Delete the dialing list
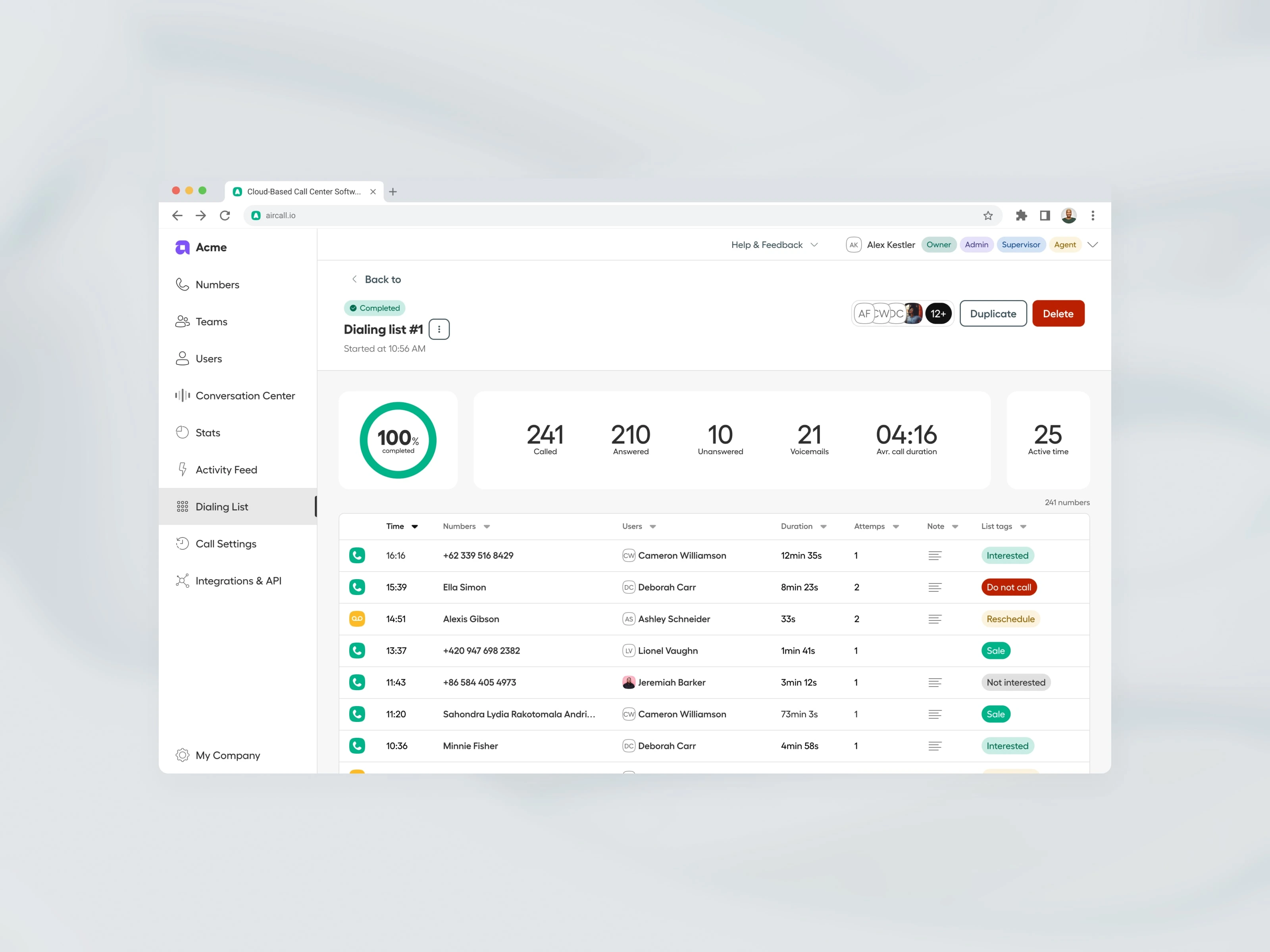The height and width of the screenshot is (952, 1270). click(x=1058, y=313)
